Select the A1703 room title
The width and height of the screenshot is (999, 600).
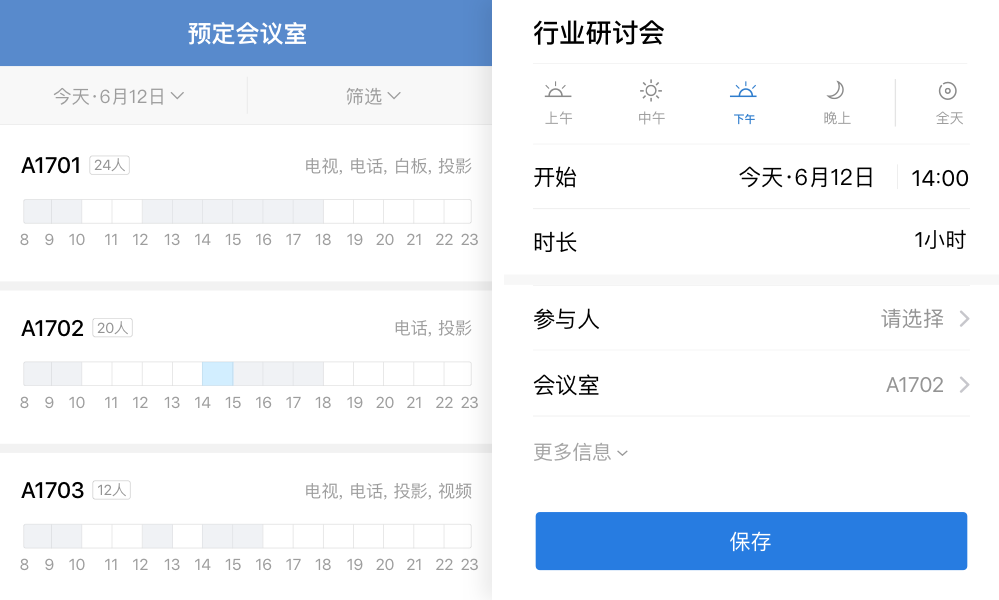pyautogui.click(x=52, y=490)
